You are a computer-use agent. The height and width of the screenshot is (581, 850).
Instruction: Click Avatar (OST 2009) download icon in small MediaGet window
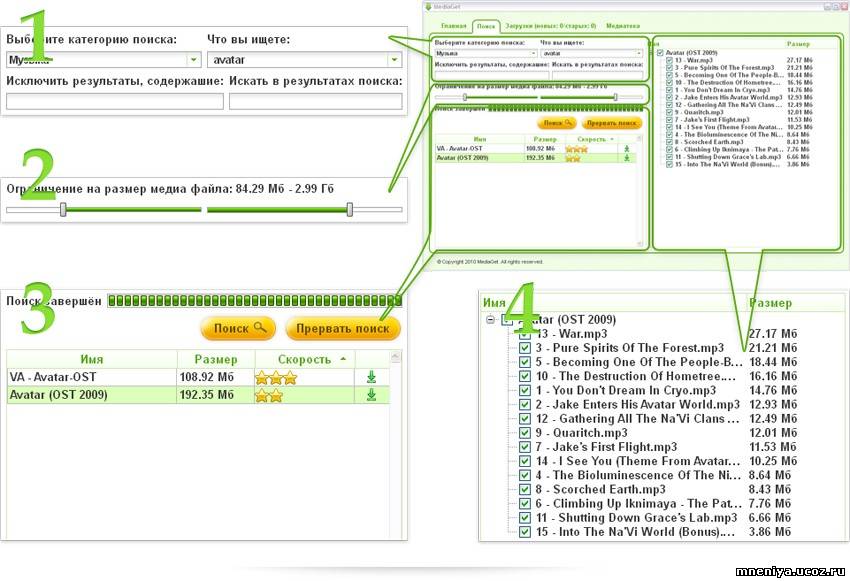point(627,158)
